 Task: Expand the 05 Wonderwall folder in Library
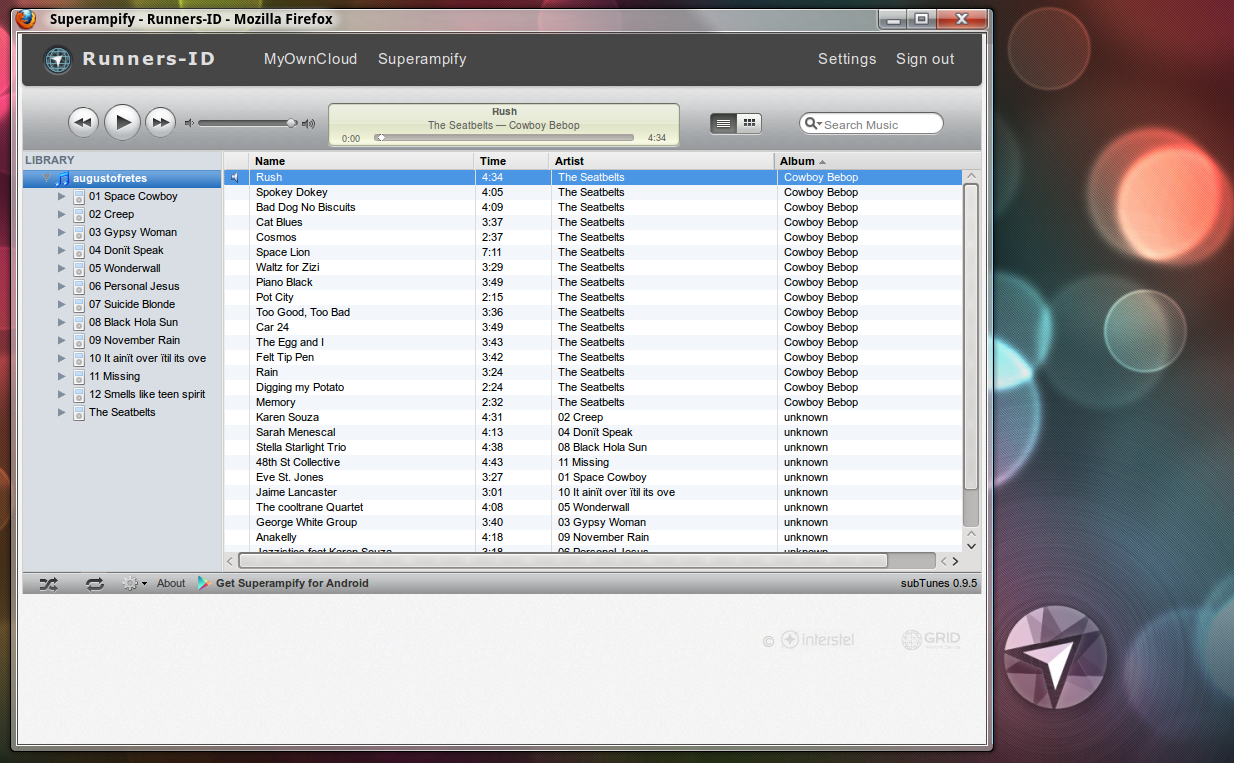tap(61, 269)
